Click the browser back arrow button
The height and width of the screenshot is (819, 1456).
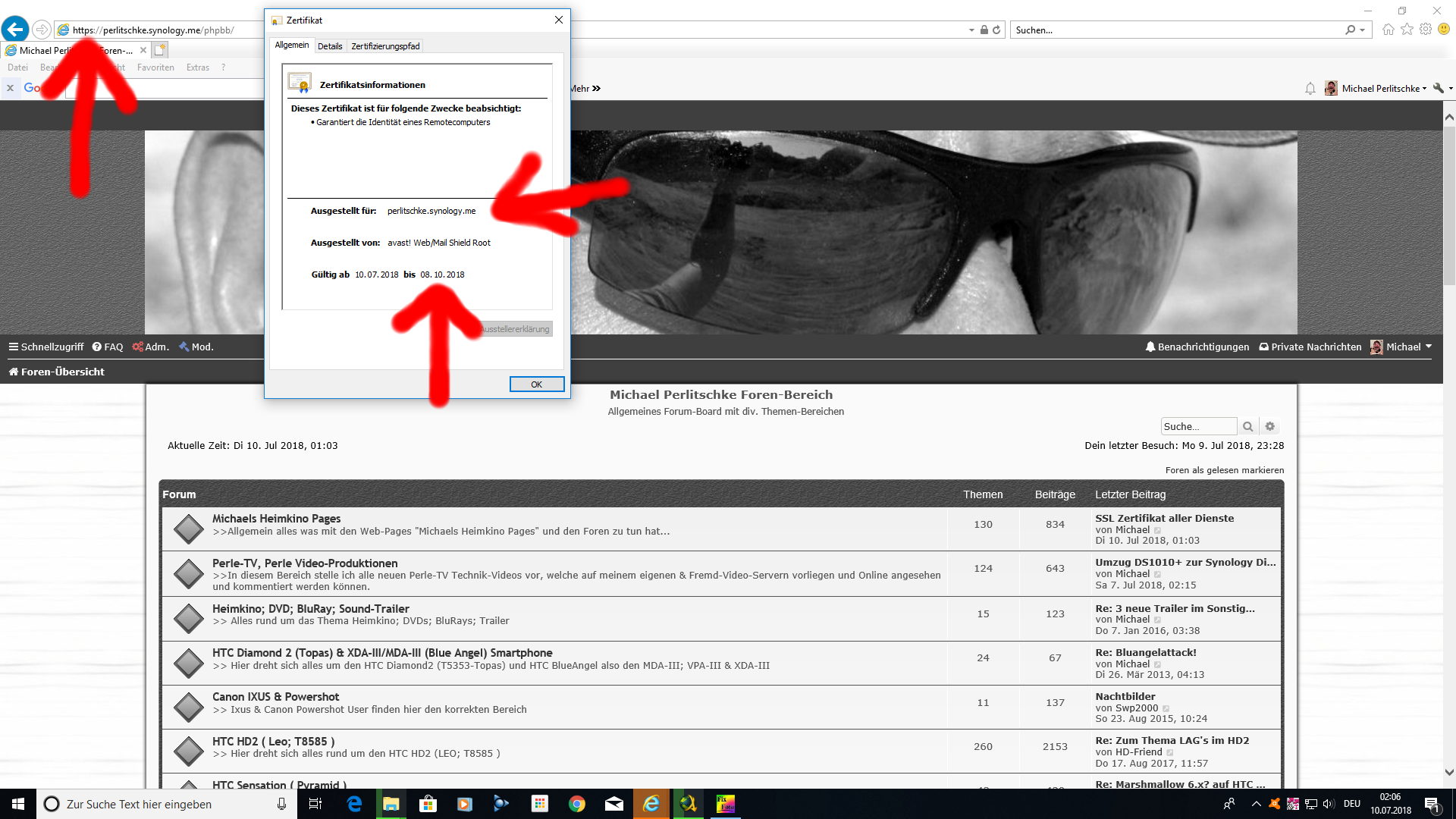15,30
